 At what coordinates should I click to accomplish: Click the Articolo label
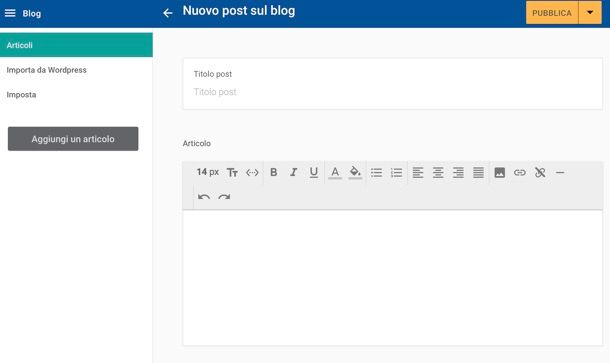pos(196,143)
